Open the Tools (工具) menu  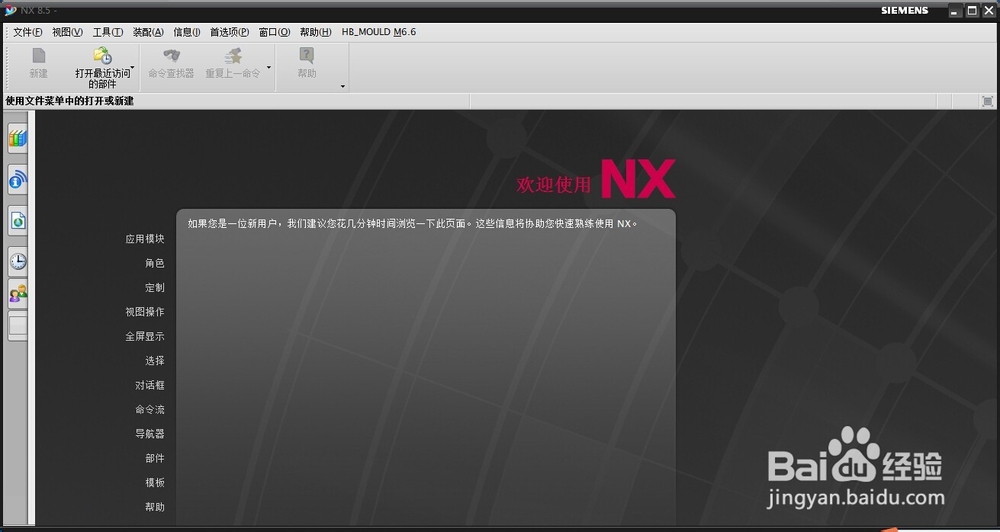tap(107, 32)
